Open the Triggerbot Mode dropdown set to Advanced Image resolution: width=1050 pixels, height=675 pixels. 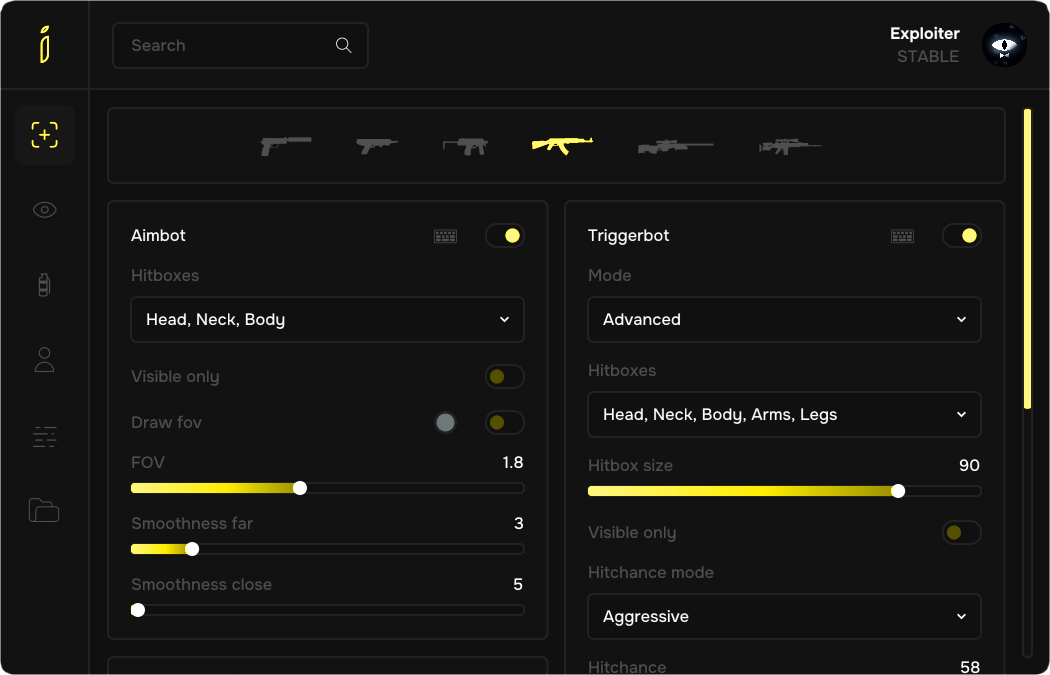coord(784,320)
